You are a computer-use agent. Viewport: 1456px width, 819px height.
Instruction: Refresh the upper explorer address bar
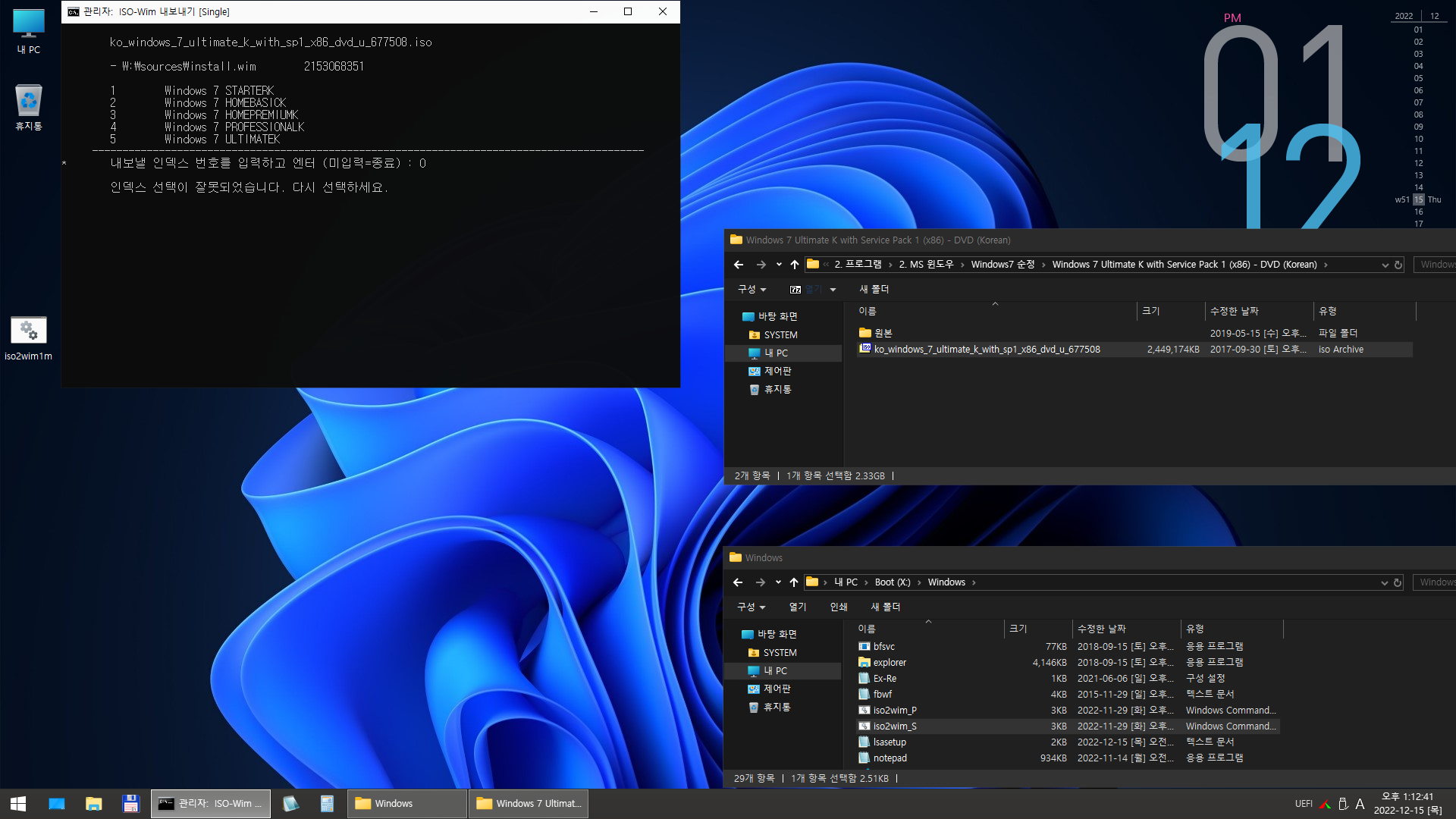click(x=1398, y=265)
